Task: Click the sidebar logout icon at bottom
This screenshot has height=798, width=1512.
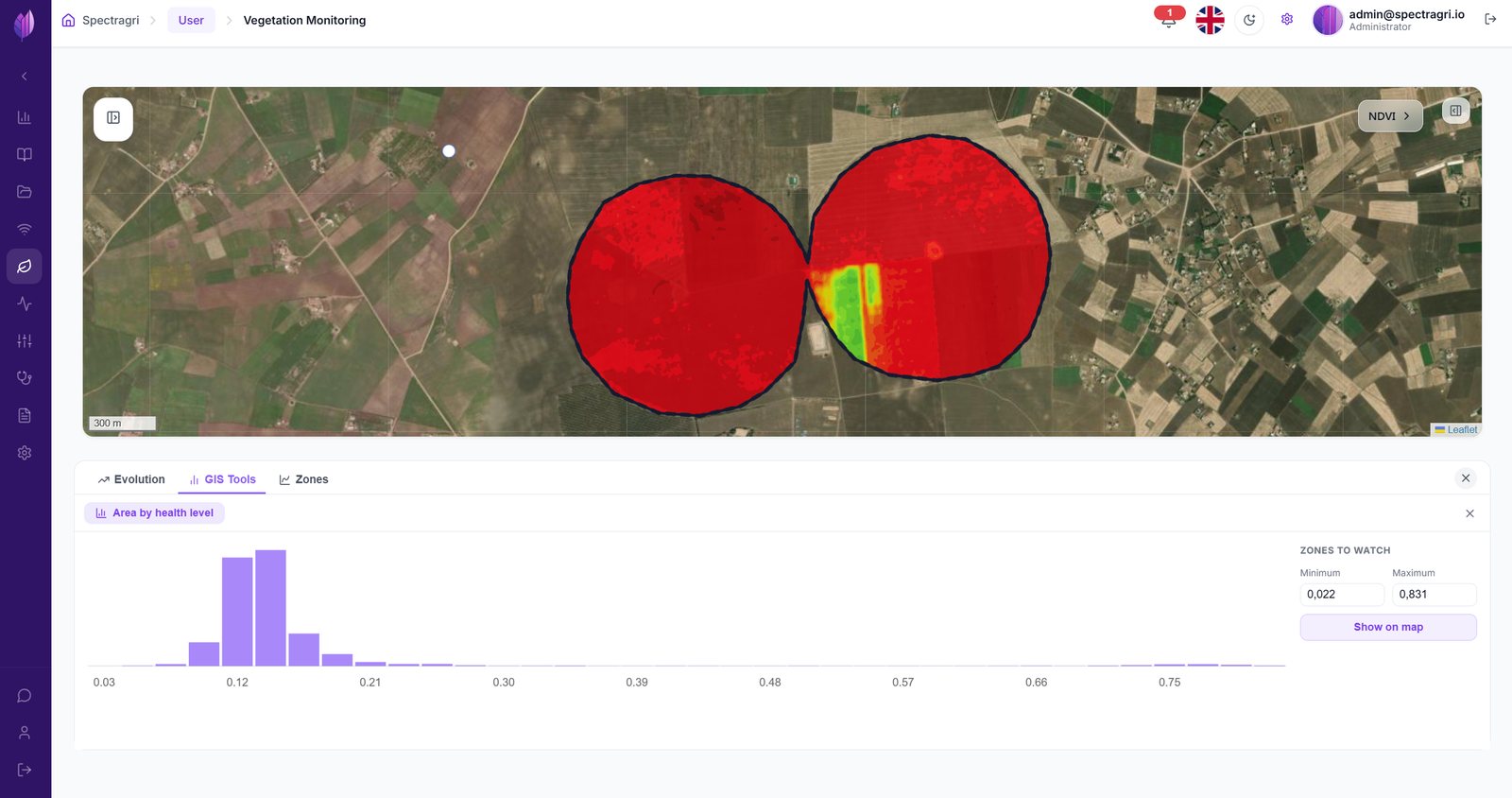Action: [x=25, y=770]
